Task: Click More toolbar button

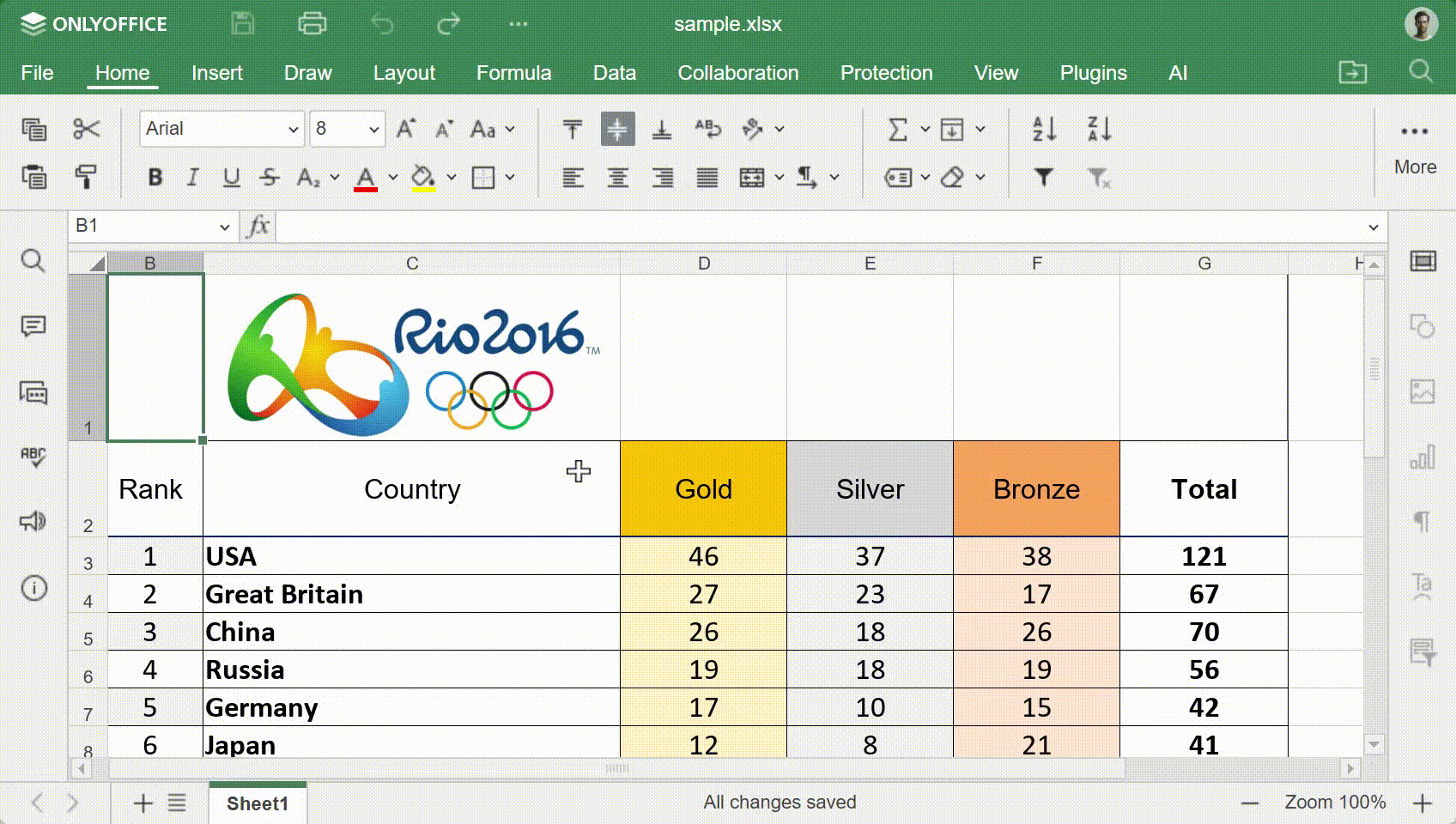Action: [1415, 148]
